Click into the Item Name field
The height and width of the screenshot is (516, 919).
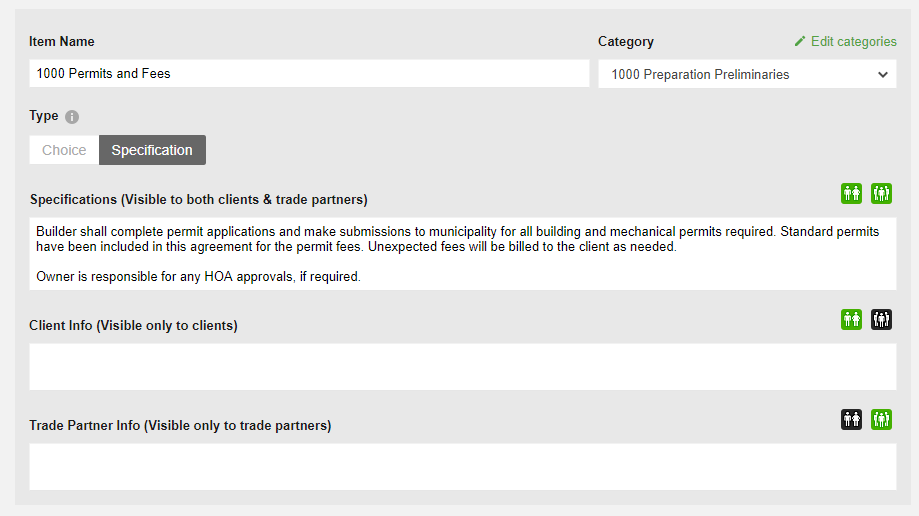[x=309, y=73]
